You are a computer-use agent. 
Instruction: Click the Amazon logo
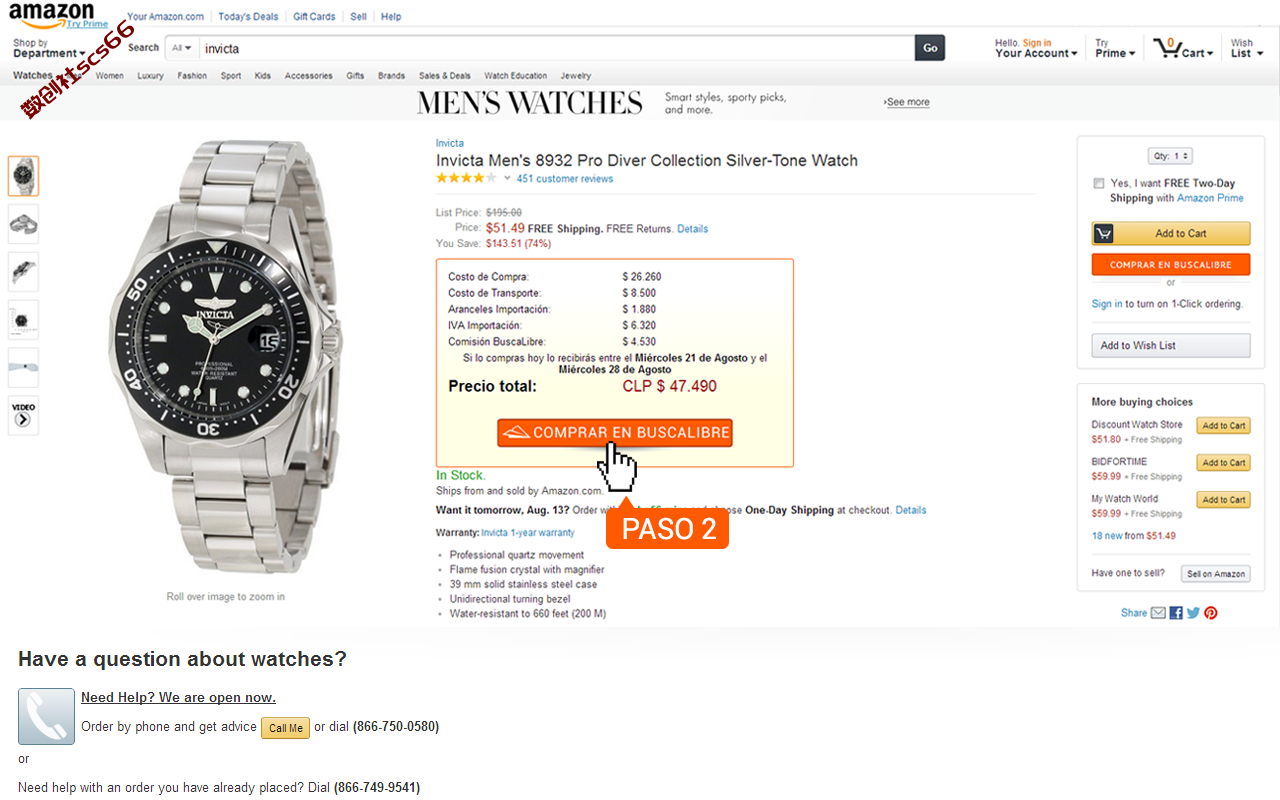51,16
